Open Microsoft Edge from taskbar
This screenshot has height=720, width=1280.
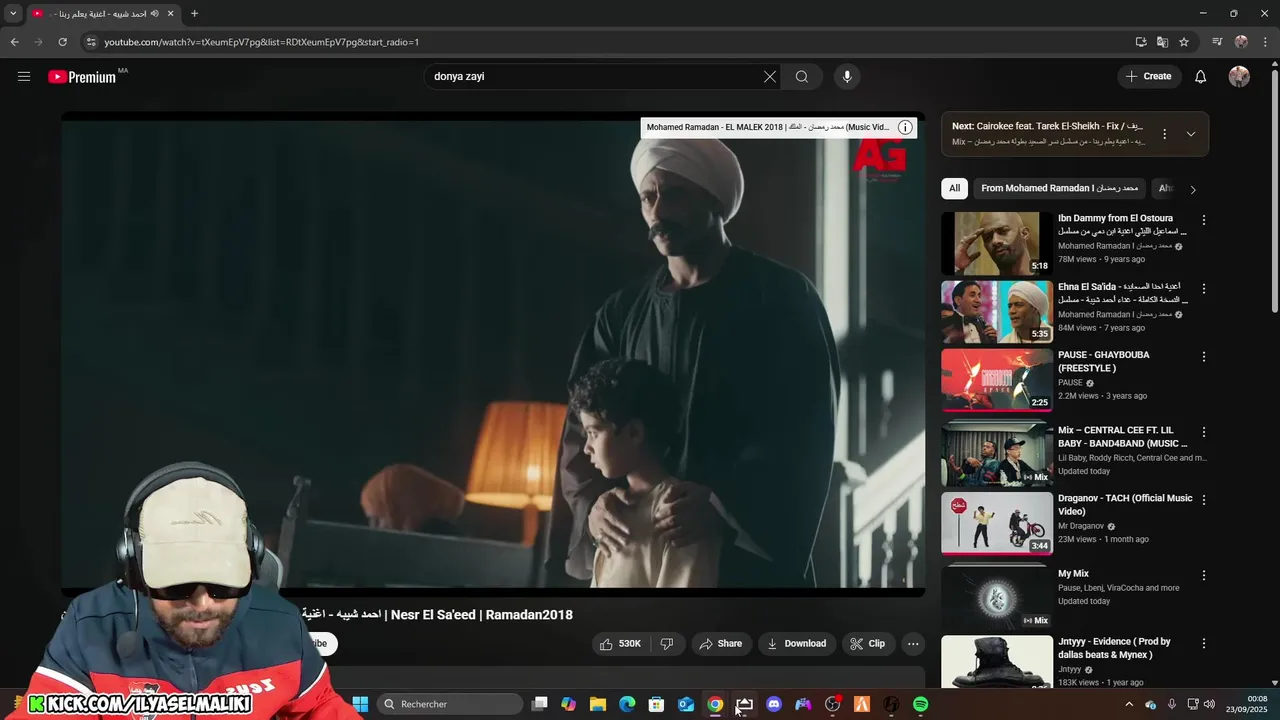click(x=627, y=704)
